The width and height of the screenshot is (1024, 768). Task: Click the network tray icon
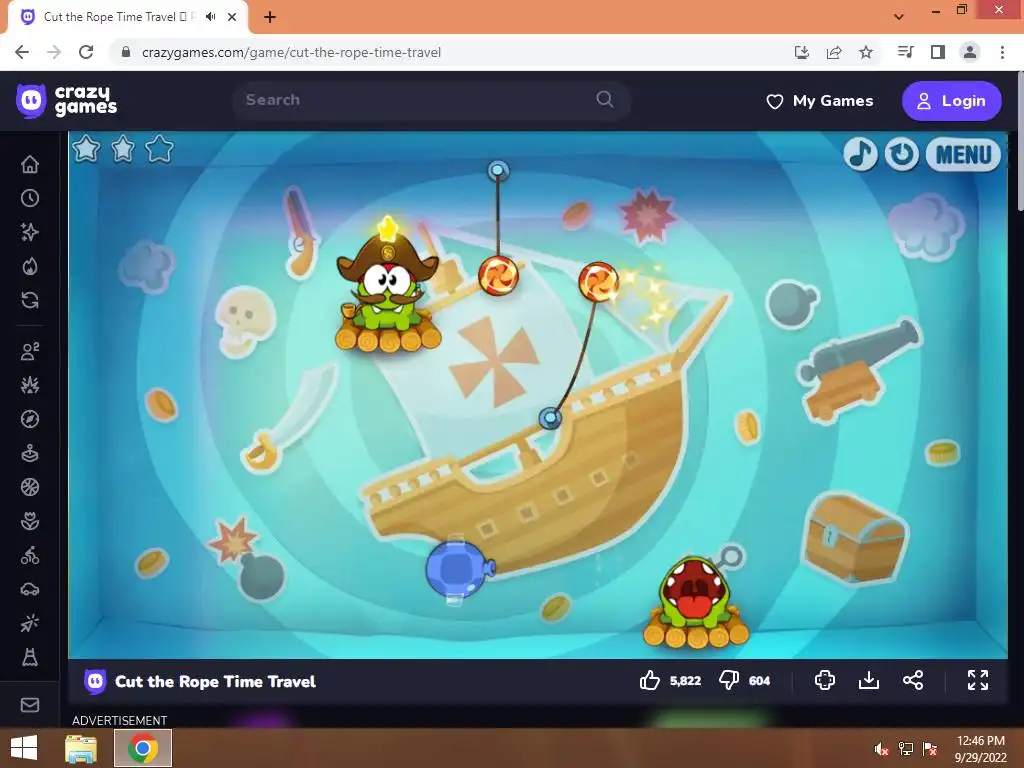click(906, 749)
